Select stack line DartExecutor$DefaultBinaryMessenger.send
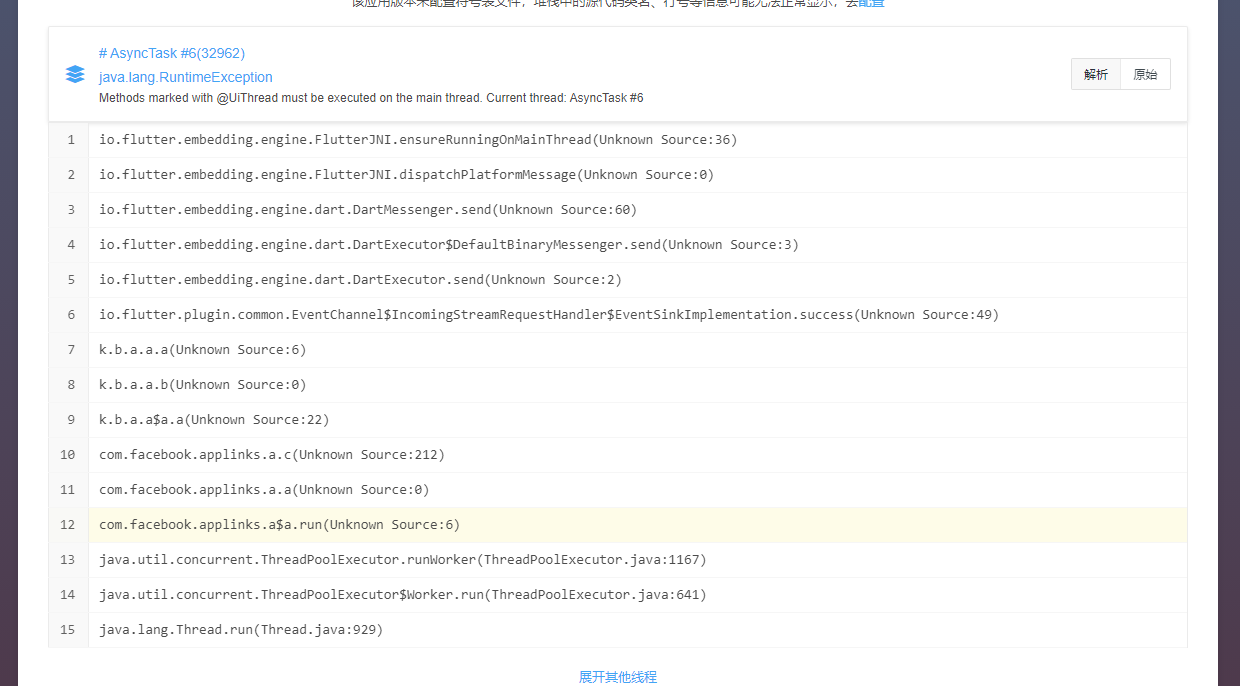1240x686 pixels. (638, 245)
